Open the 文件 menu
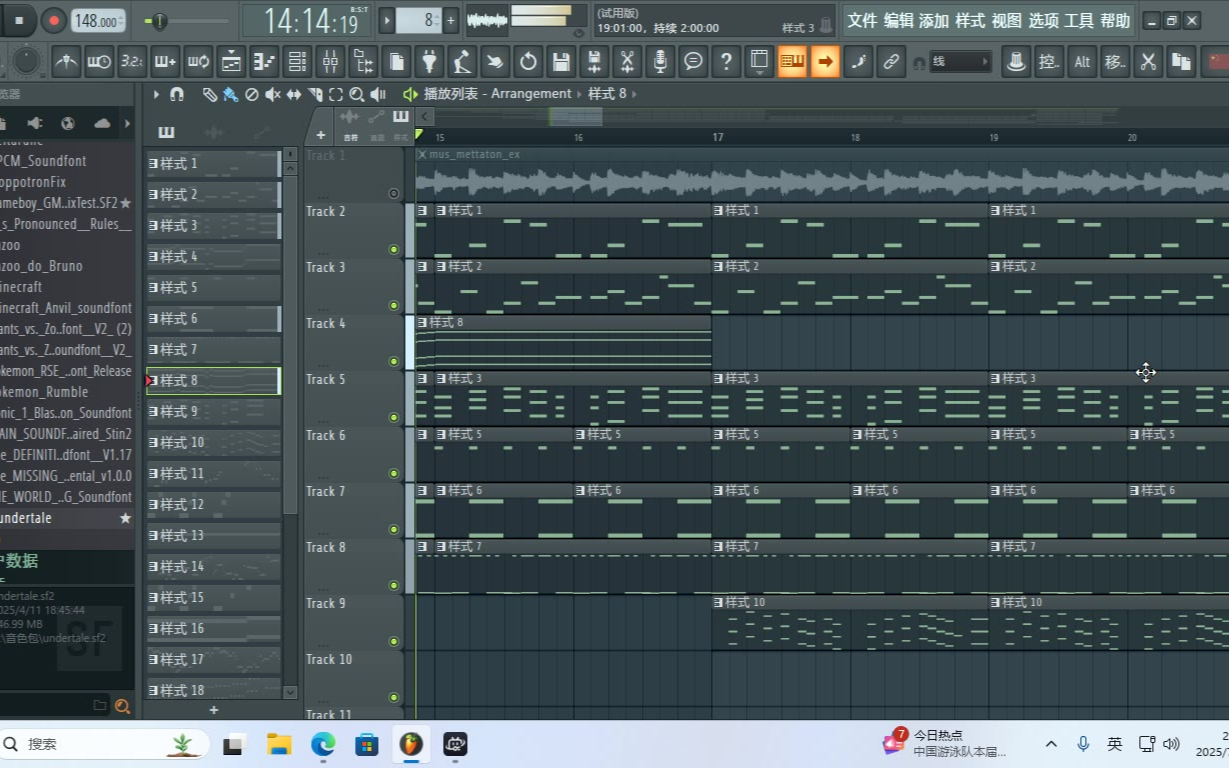 (x=862, y=20)
